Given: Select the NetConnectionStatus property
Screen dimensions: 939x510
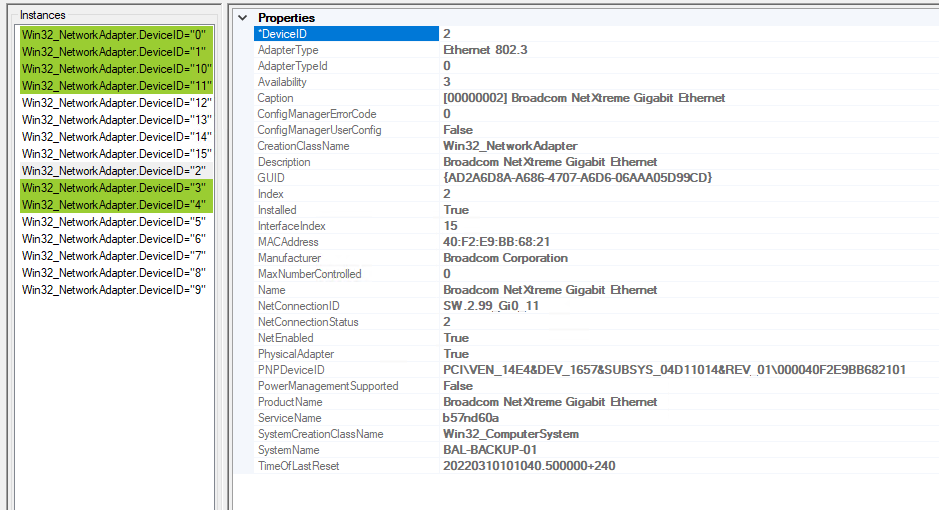Looking at the screenshot, I should 308,322.
